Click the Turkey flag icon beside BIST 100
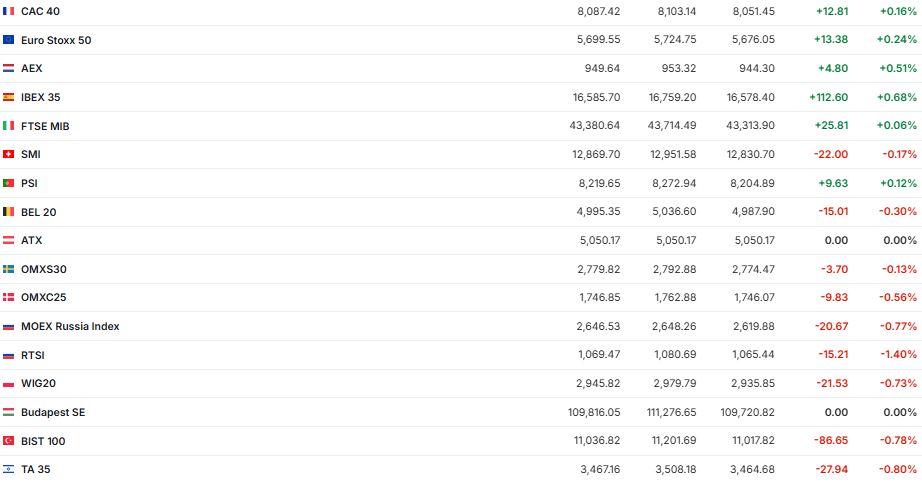Viewport: 922px width, 483px height. 9,441
